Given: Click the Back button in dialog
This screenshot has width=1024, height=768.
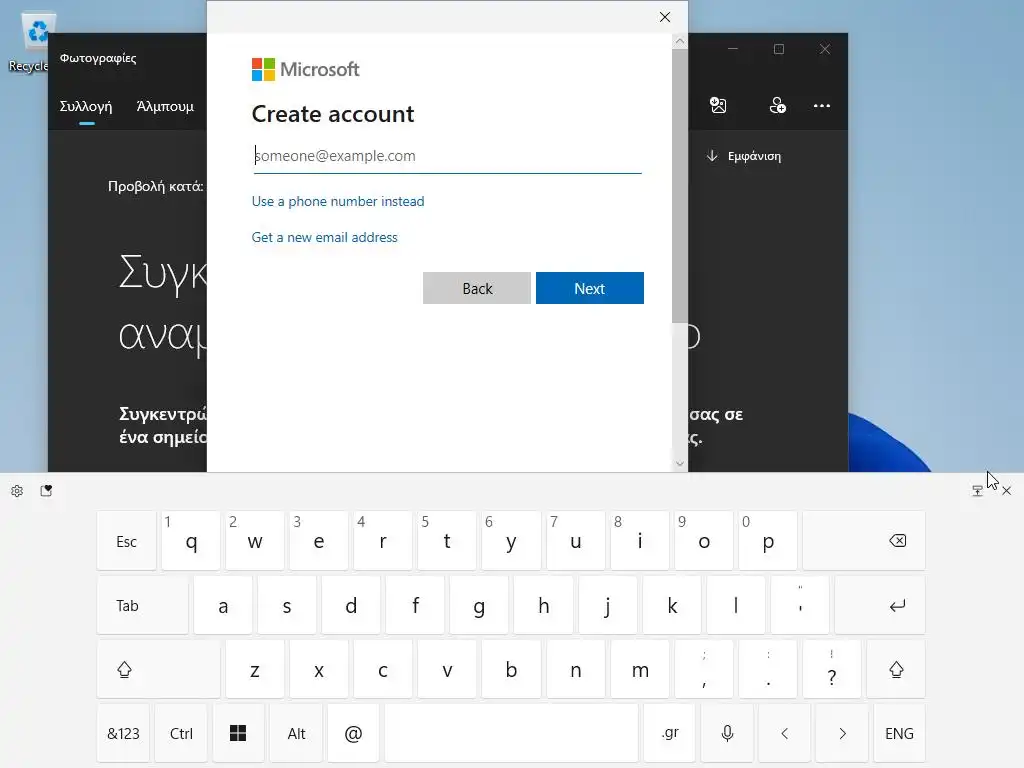Looking at the screenshot, I should click(x=477, y=288).
